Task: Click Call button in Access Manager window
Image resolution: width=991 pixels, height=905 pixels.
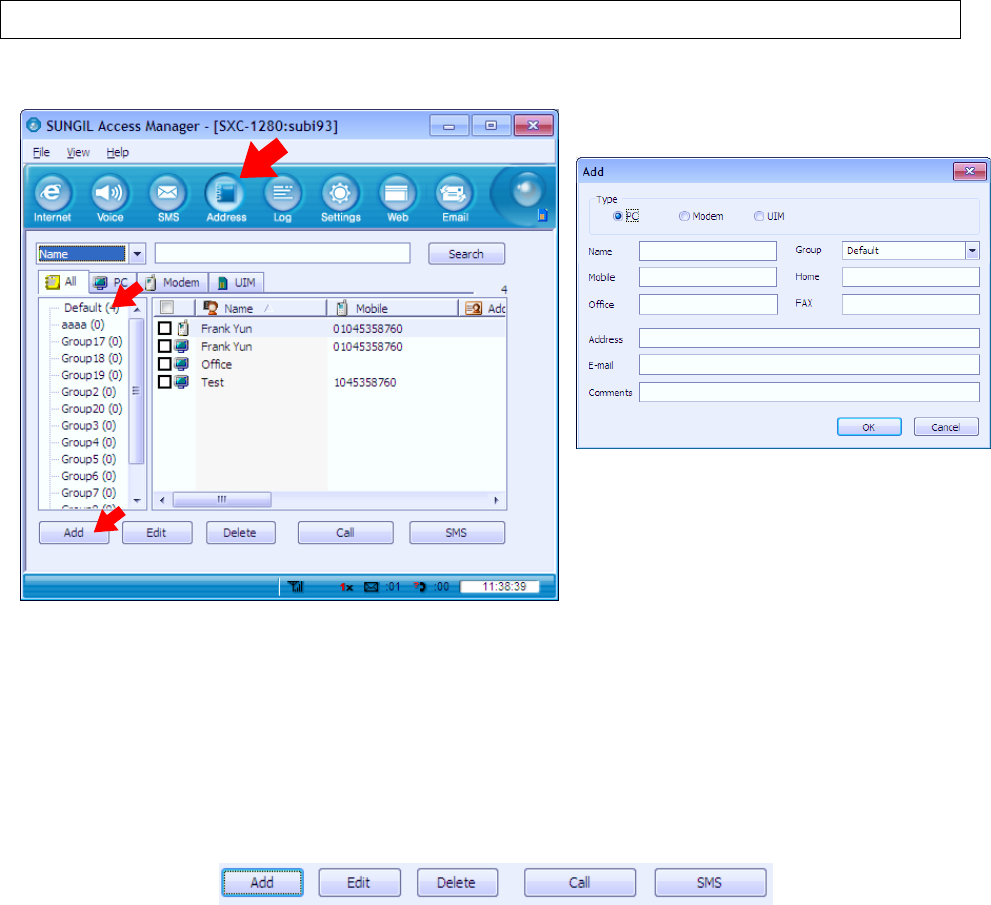Action: (345, 533)
